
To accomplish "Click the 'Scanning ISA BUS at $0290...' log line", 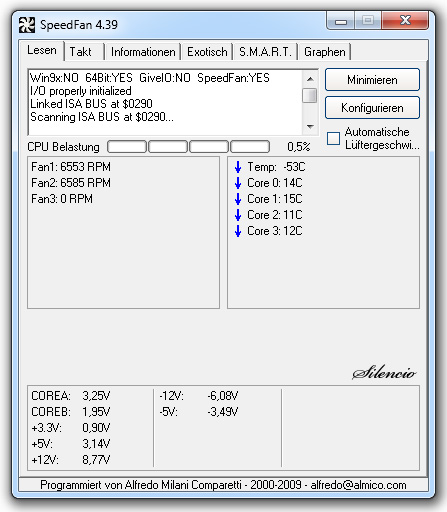I will [102, 117].
